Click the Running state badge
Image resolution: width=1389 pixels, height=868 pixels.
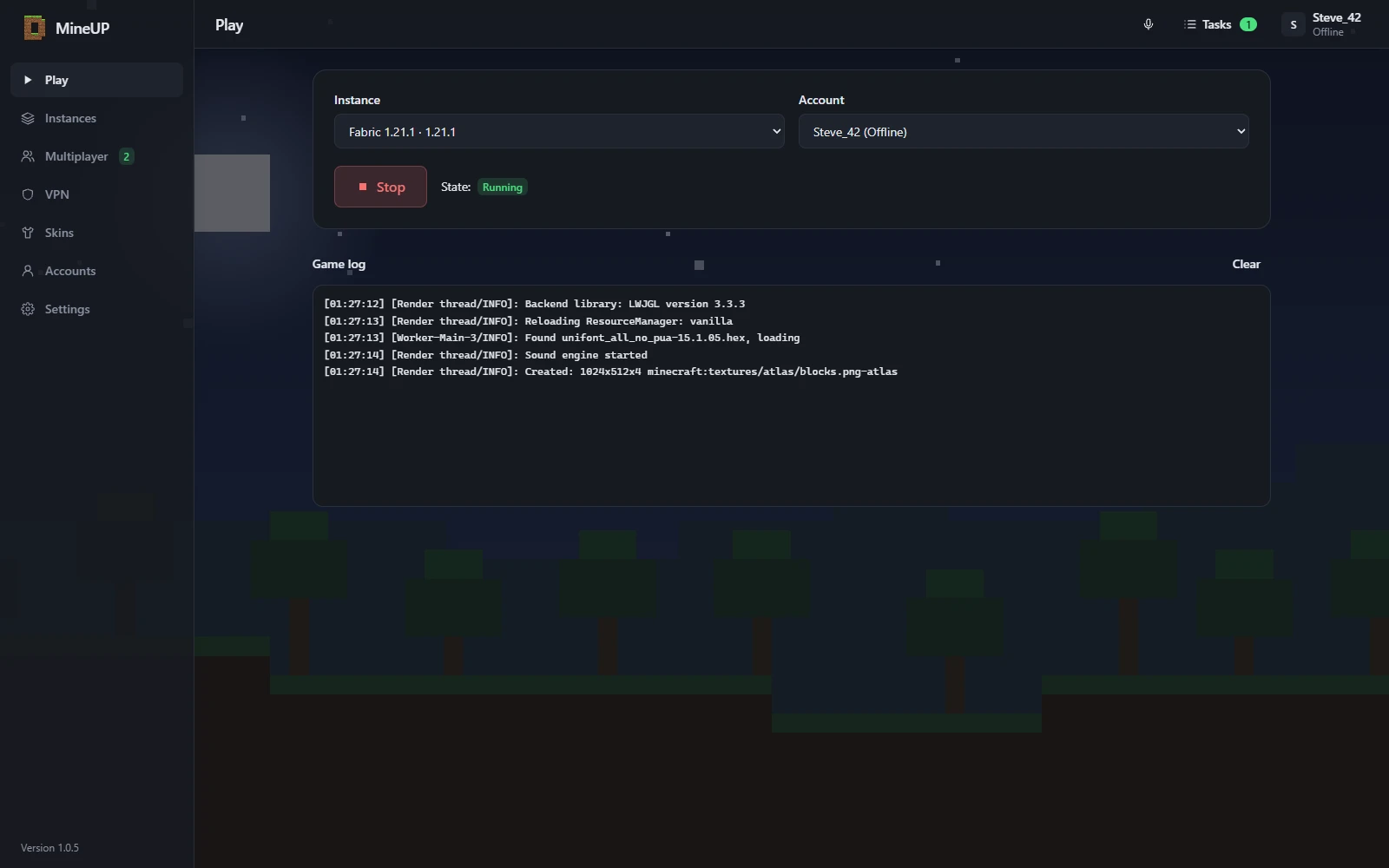pos(503,187)
